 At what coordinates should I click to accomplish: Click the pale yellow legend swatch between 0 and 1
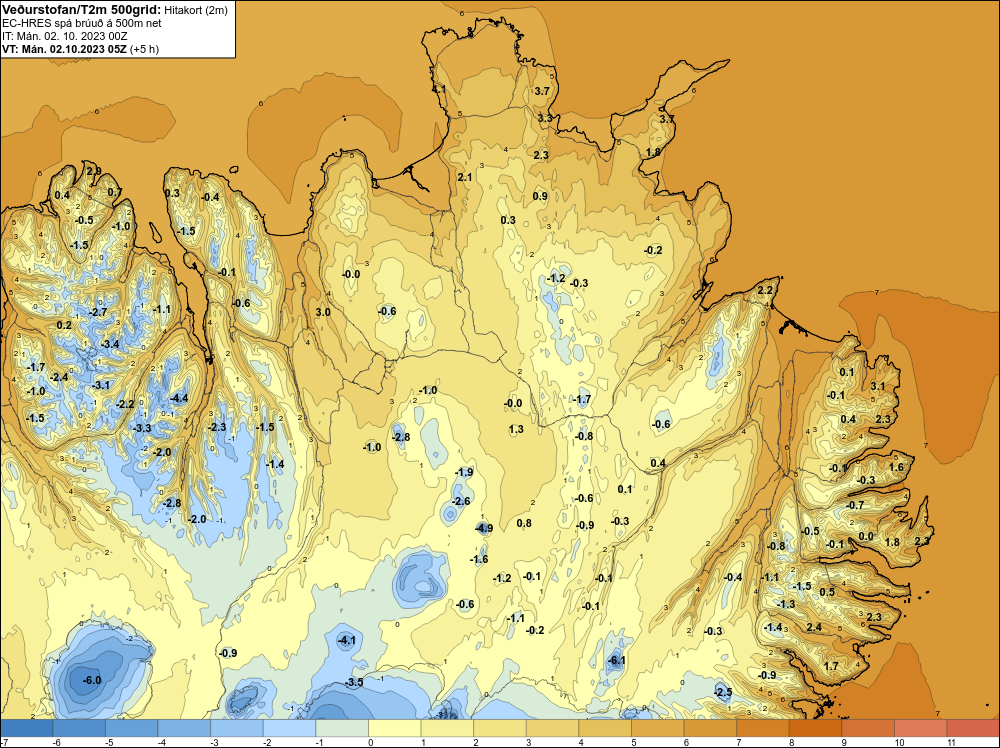coord(394,728)
